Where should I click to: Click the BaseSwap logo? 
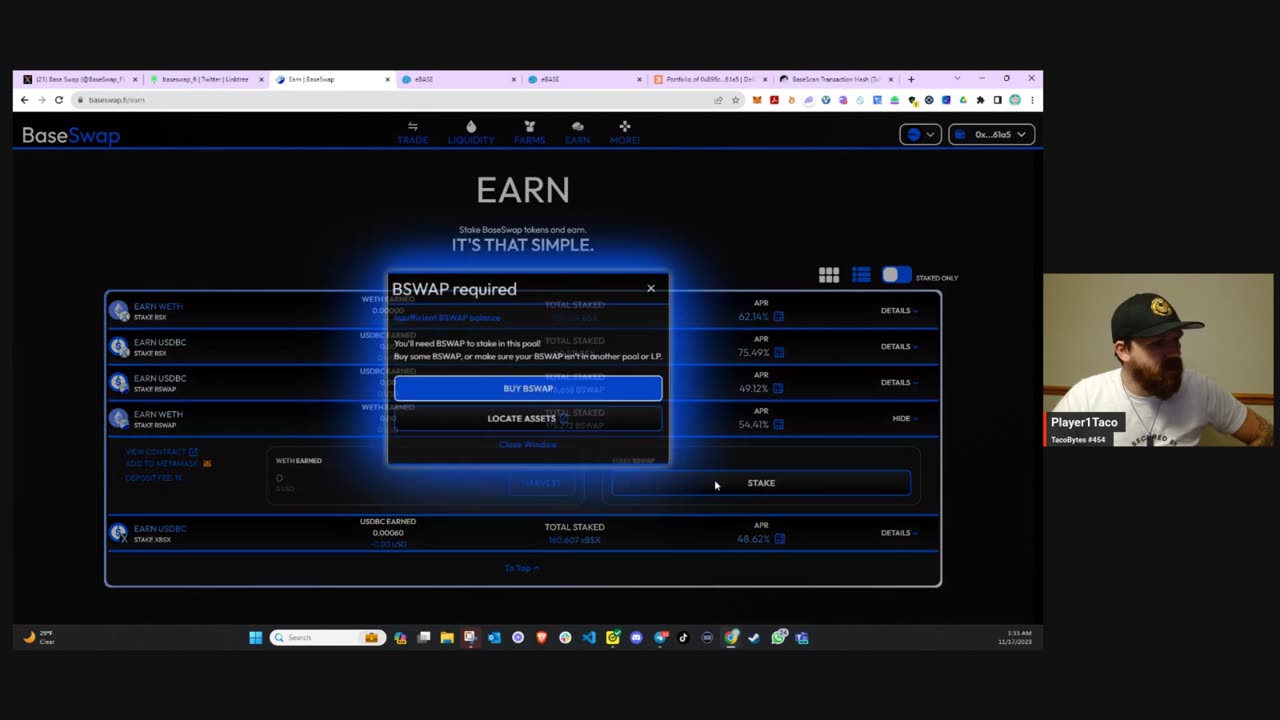pos(71,135)
